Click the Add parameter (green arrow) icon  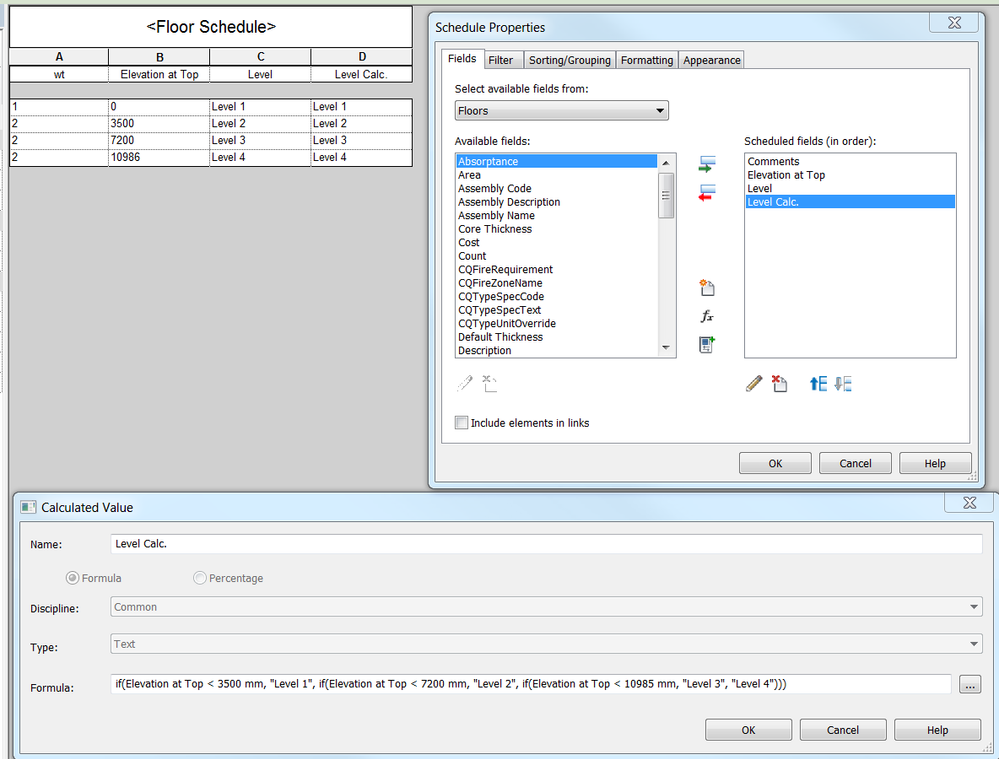[x=707, y=164]
